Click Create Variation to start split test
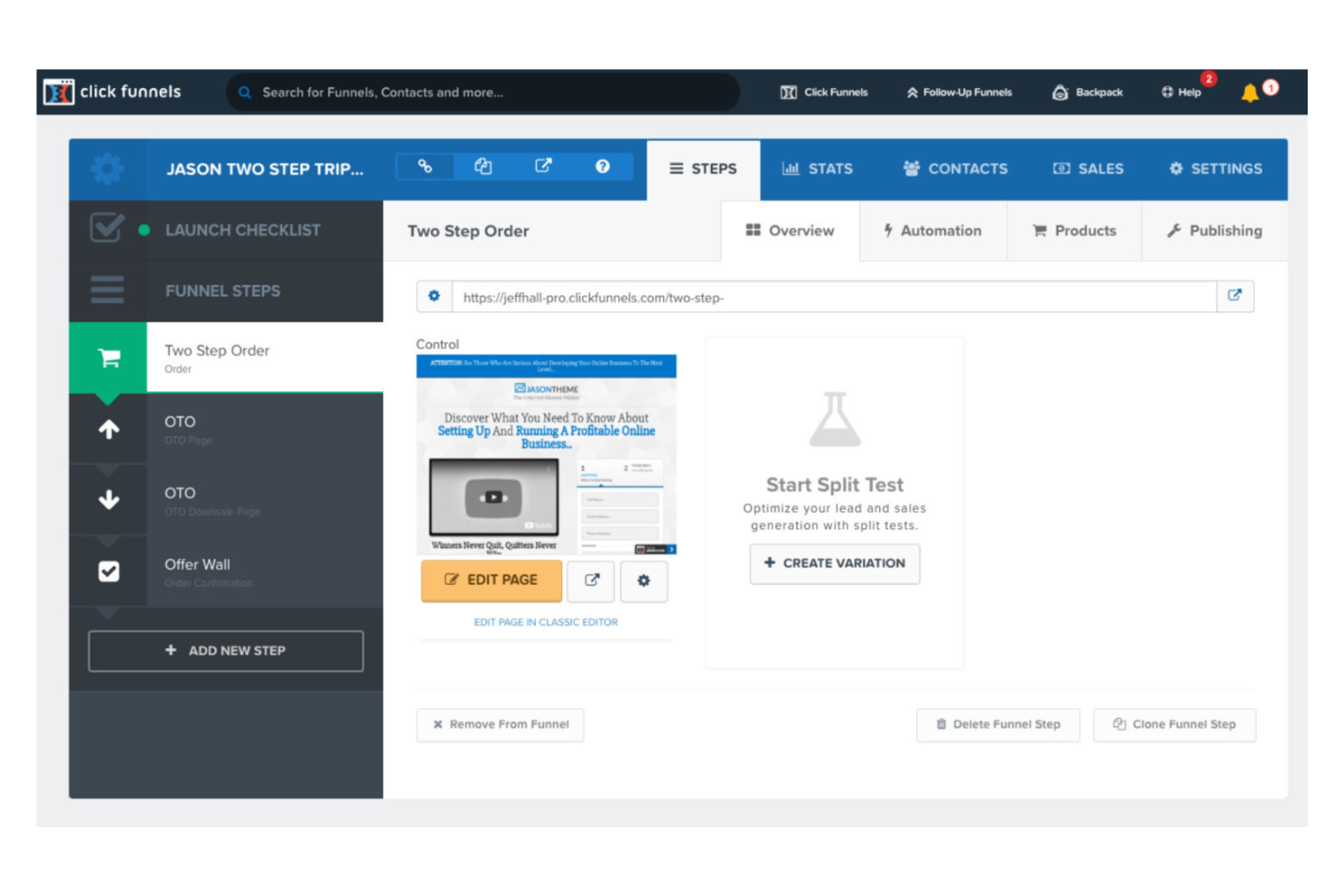Viewport: 1344px width, 896px height. 834,564
